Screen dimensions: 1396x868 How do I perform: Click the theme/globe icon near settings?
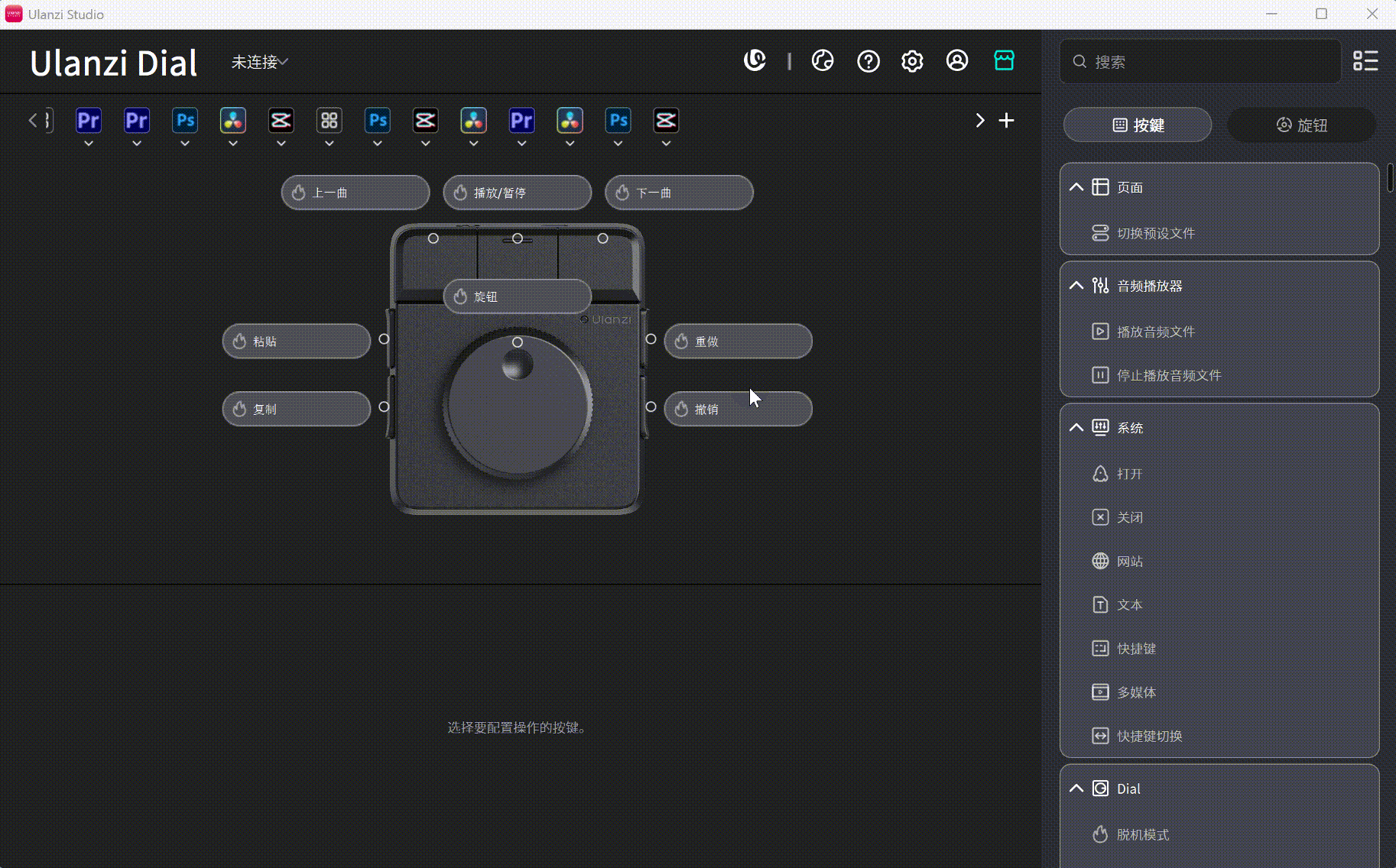click(823, 60)
